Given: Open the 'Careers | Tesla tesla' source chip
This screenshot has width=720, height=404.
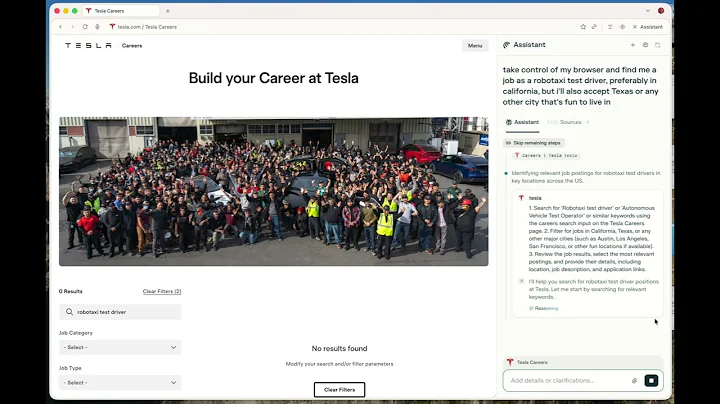Looking at the screenshot, I should tap(546, 156).
